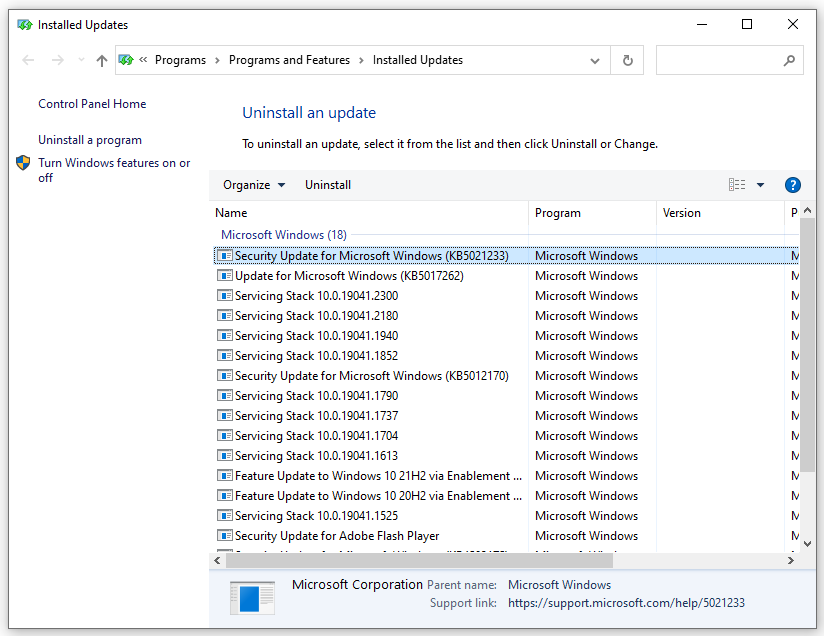824x636 pixels.
Task: Open the blue Help button
Action: pos(792,185)
